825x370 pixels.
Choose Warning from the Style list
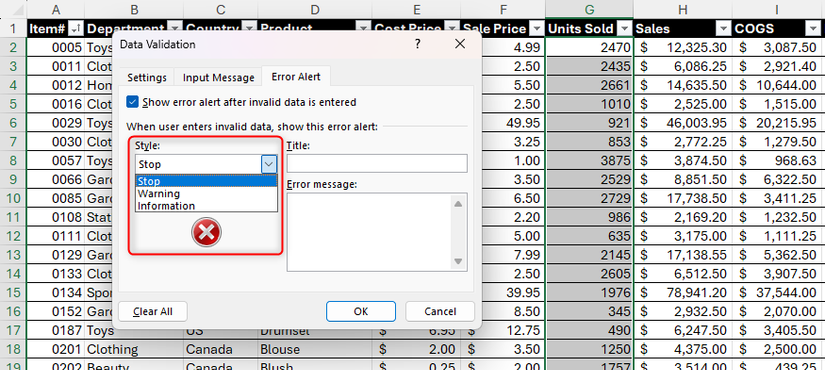(206, 194)
